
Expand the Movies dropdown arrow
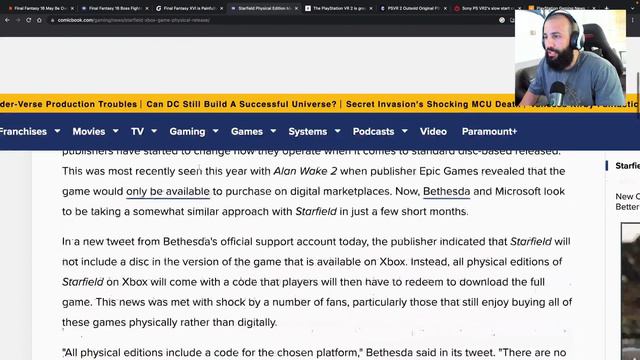(x=116, y=131)
